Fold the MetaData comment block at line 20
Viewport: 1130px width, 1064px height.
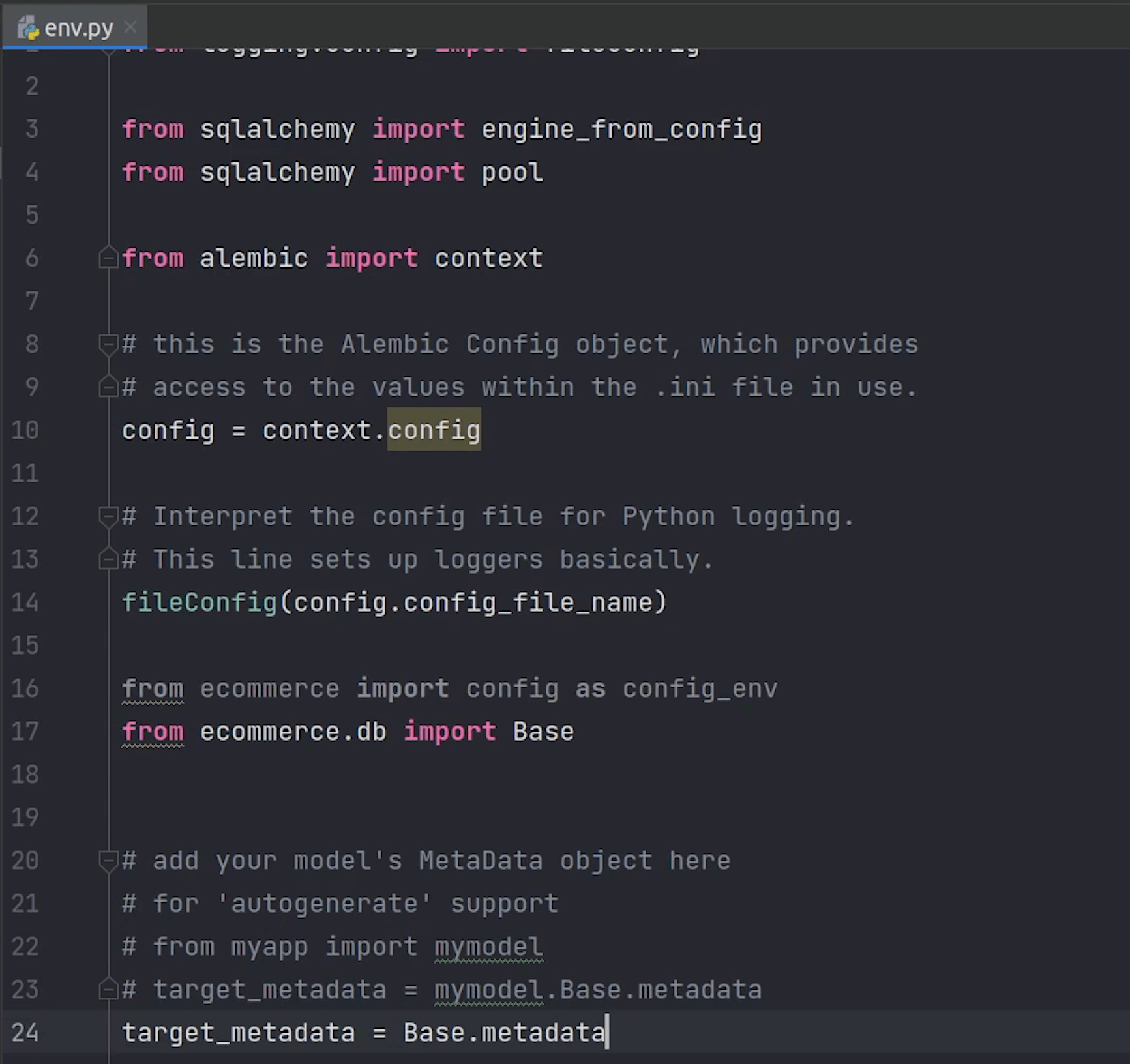108,861
